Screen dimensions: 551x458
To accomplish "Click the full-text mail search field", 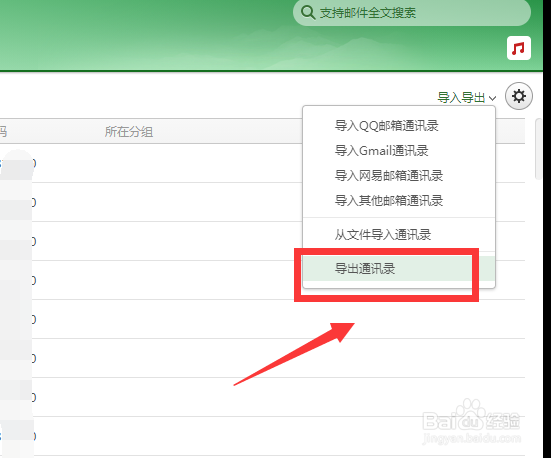I will pyautogui.click(x=411, y=13).
